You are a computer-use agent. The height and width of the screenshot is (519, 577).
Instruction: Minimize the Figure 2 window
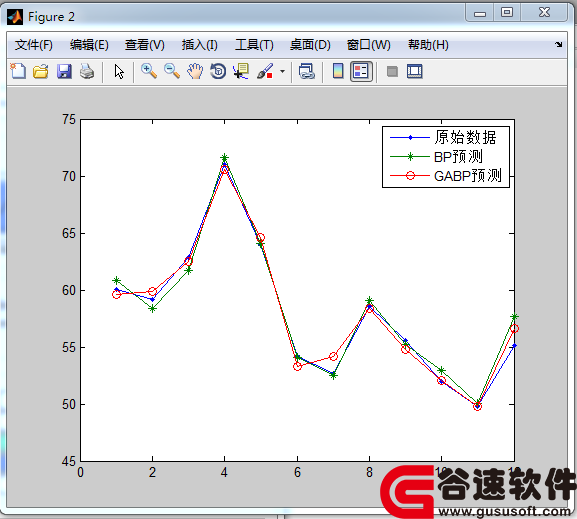480,13
